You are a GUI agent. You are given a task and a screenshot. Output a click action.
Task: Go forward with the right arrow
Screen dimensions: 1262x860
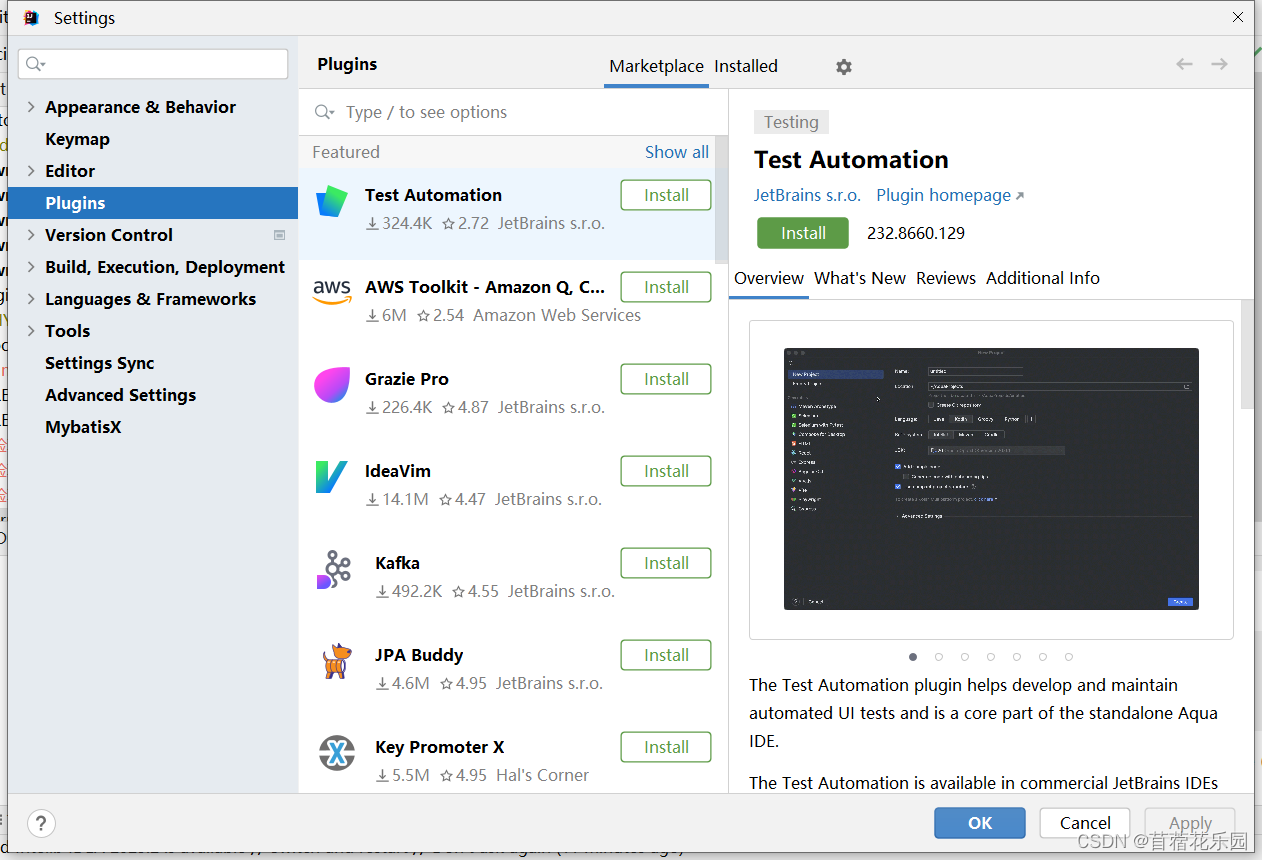(x=1219, y=64)
